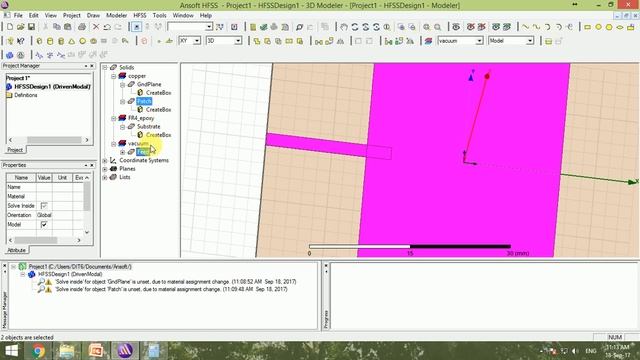
Task: Open the Modeler menu
Action: (x=116, y=16)
